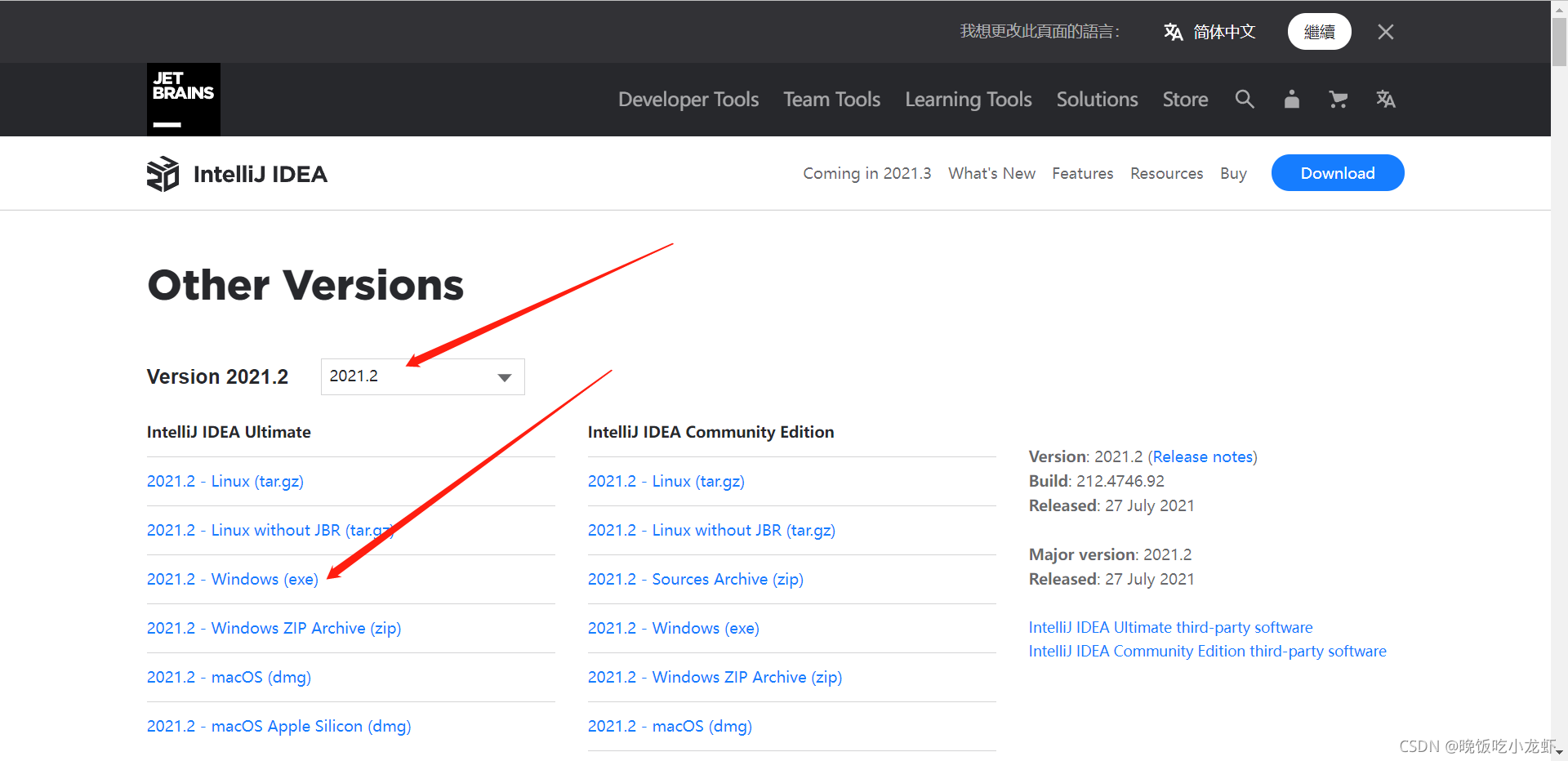Open the Team Tools menu
Image resolution: width=1568 pixels, height=761 pixels.
[831, 100]
